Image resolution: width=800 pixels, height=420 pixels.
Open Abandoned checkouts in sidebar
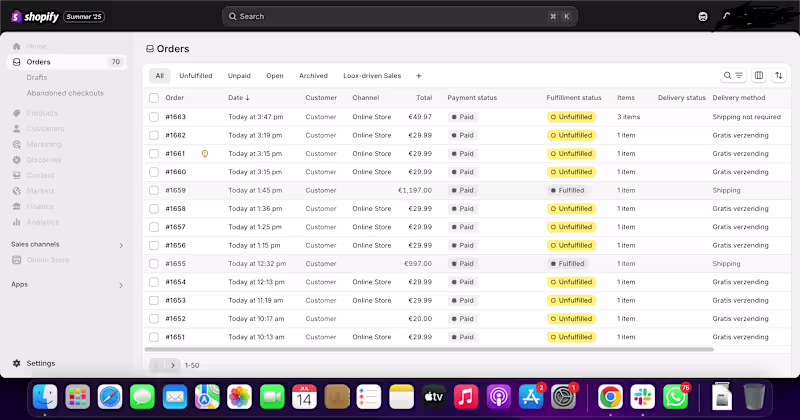click(x=65, y=93)
